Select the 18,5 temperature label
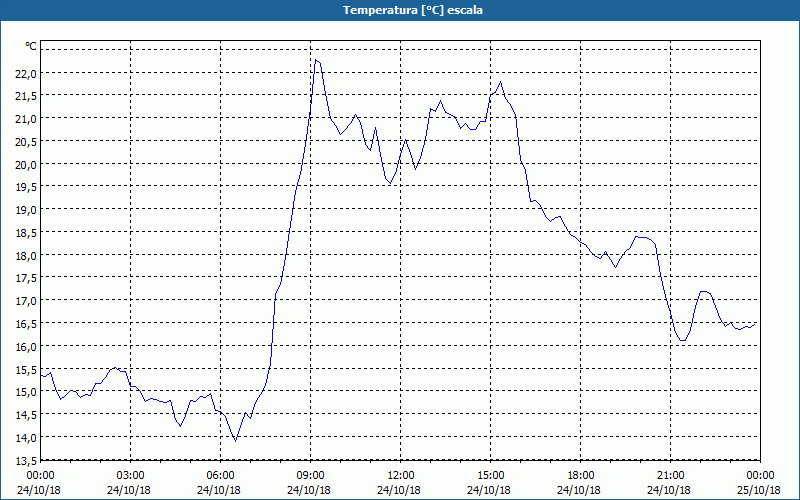This screenshot has height=500, width=800. [27, 233]
